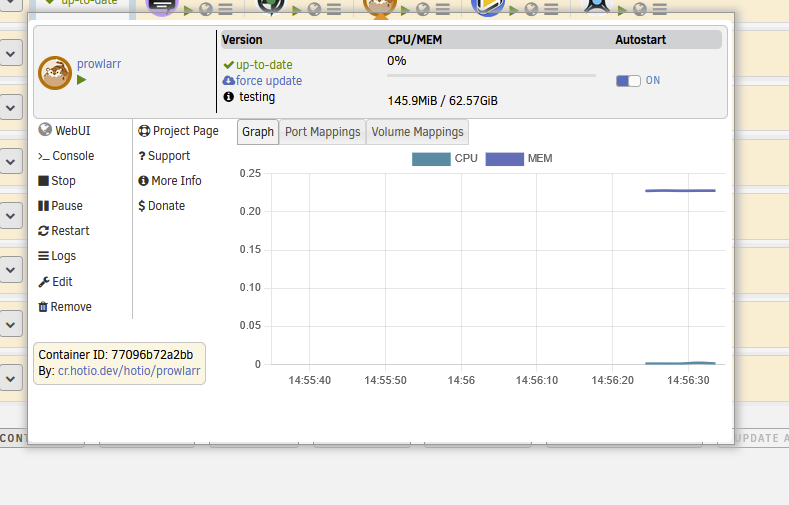Screen dimensions: 789x505
Task: Click the ON label next to Autostart
Action: (x=653, y=80)
